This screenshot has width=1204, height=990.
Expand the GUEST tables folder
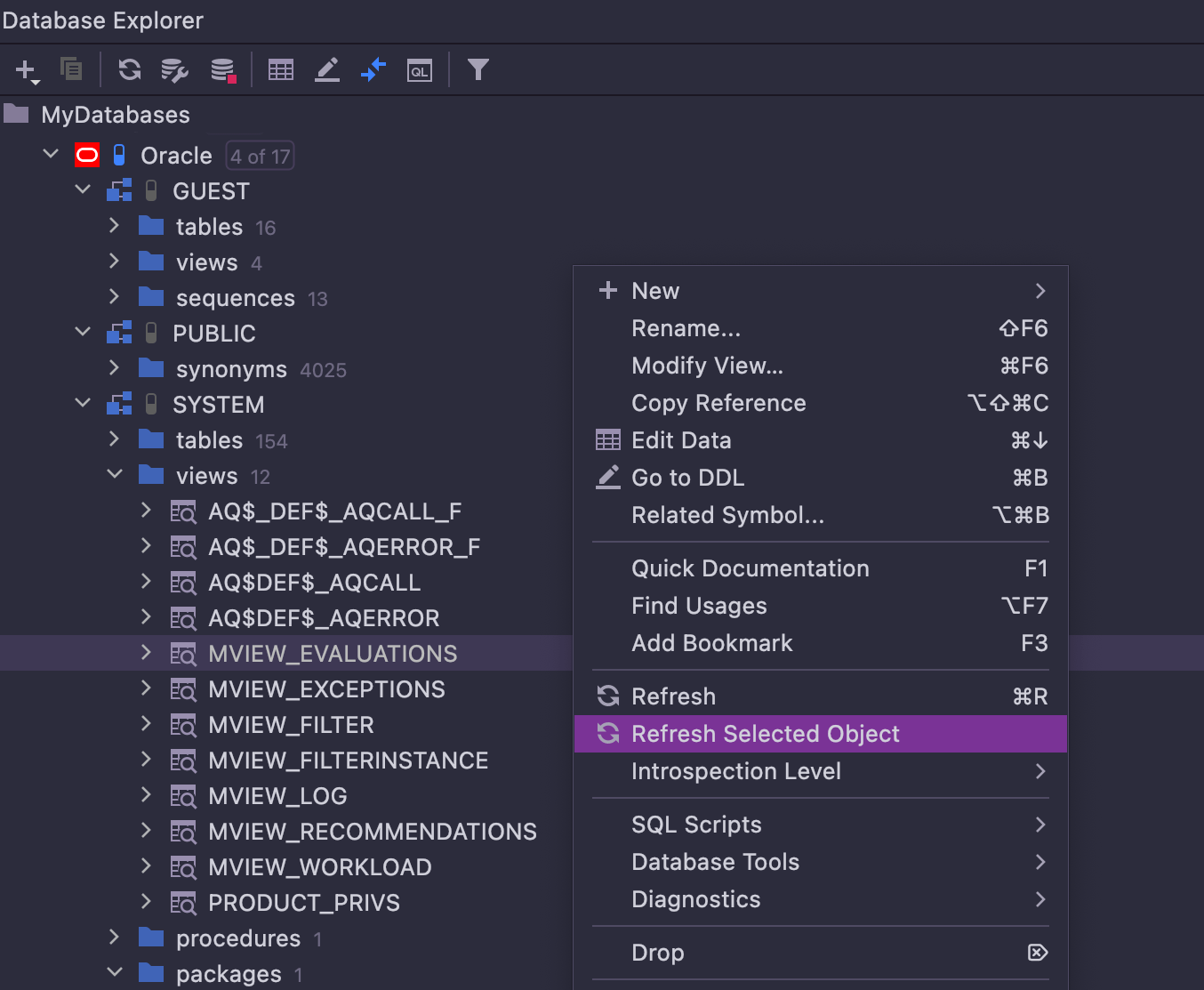point(114,226)
